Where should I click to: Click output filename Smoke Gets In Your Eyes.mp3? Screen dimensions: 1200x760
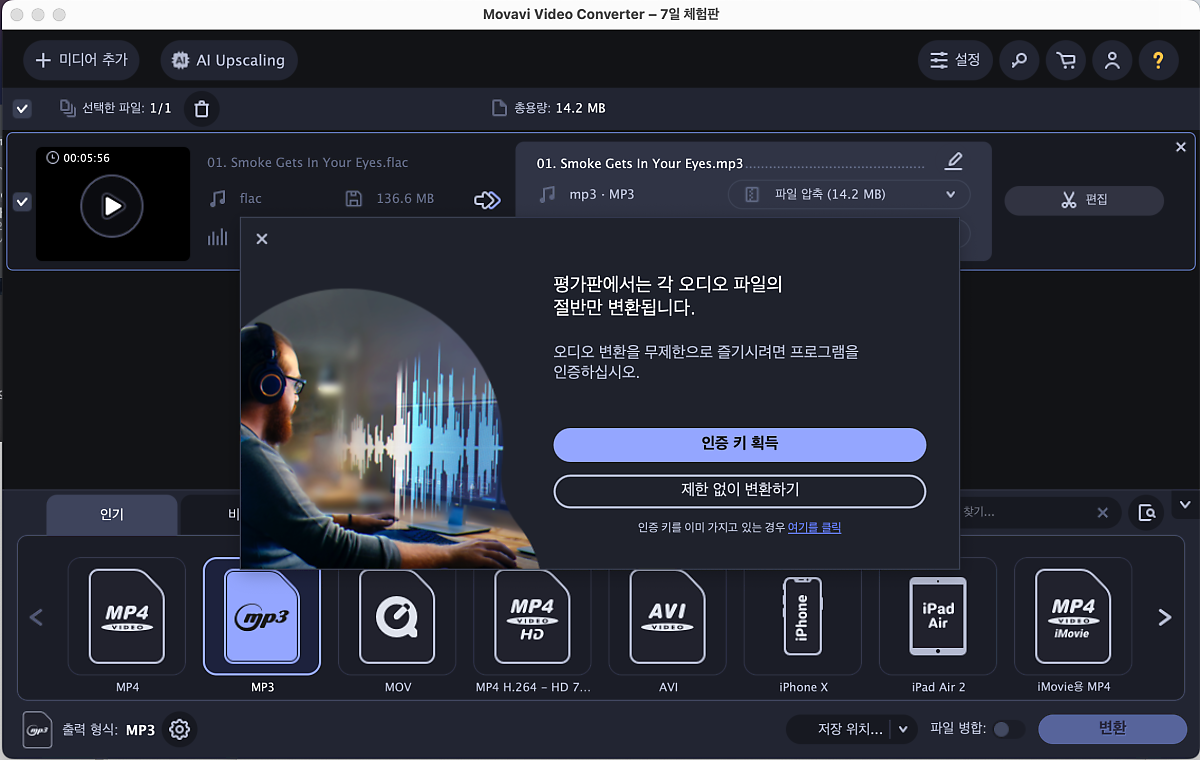640,163
